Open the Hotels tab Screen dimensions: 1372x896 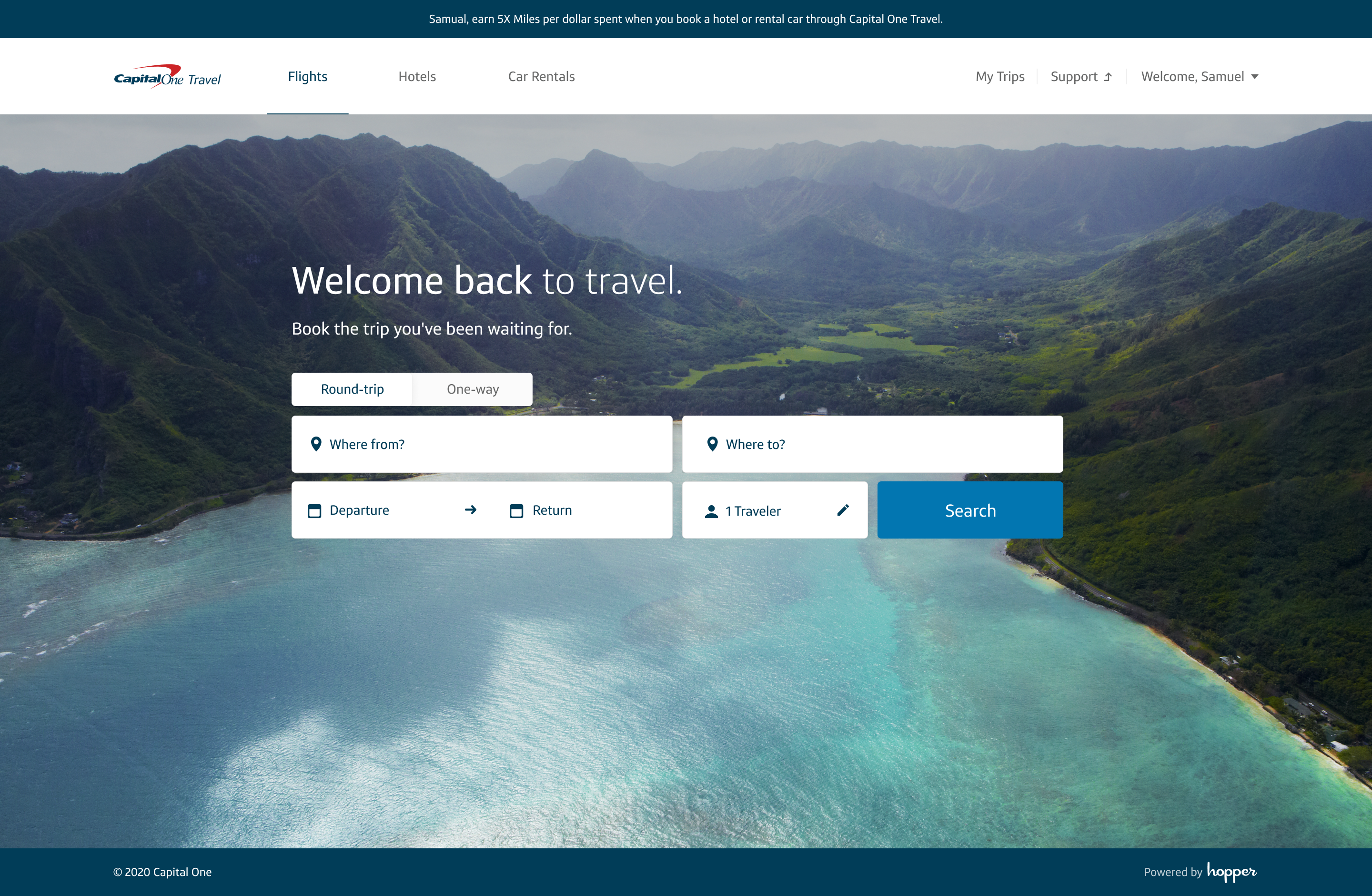tap(417, 76)
